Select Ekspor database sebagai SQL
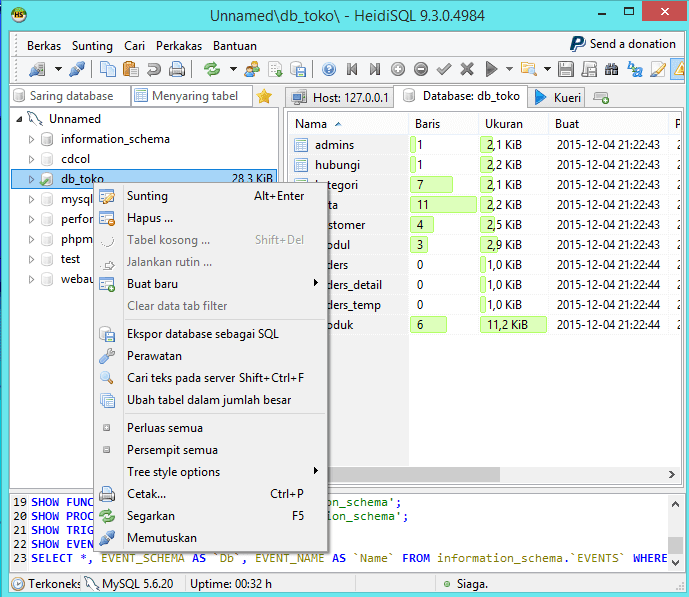Viewport: 689px width, 597px height. tap(211, 334)
